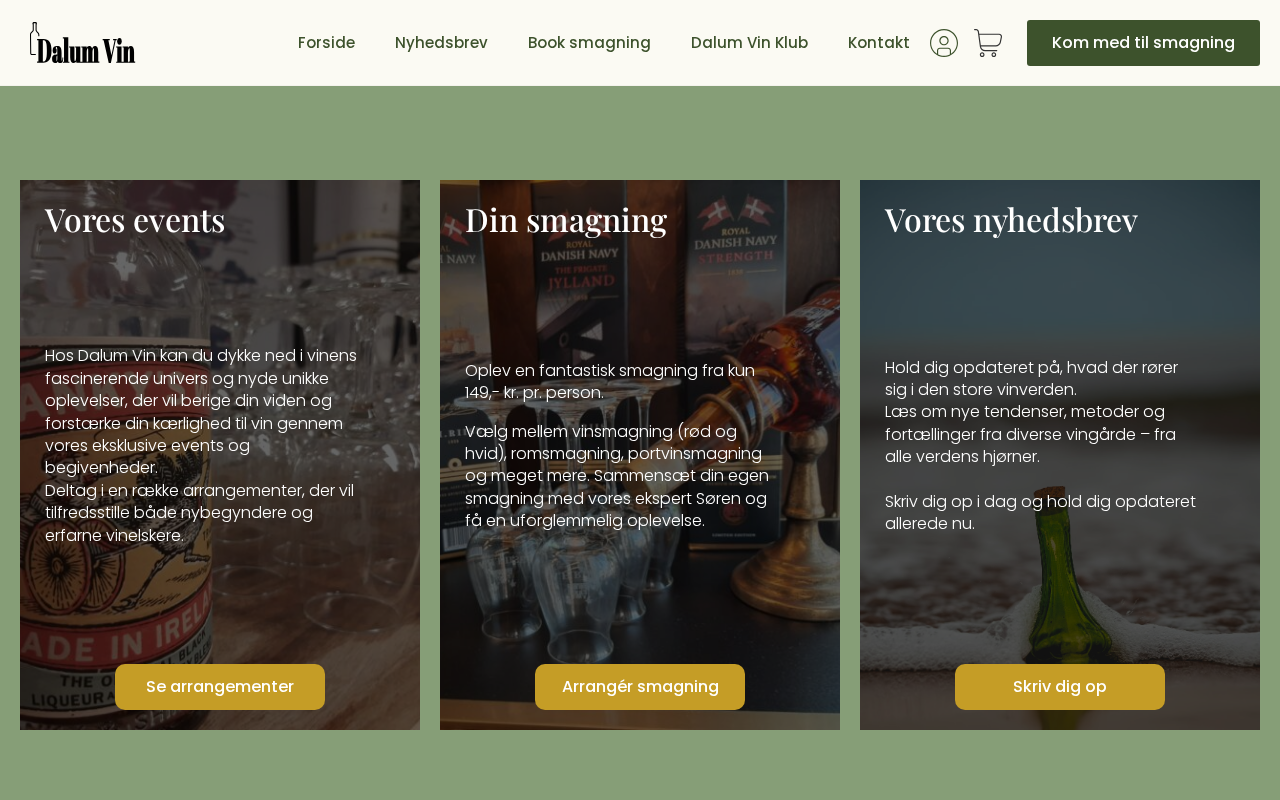Go to the Forside menu item
This screenshot has height=800, width=1280.
326,43
